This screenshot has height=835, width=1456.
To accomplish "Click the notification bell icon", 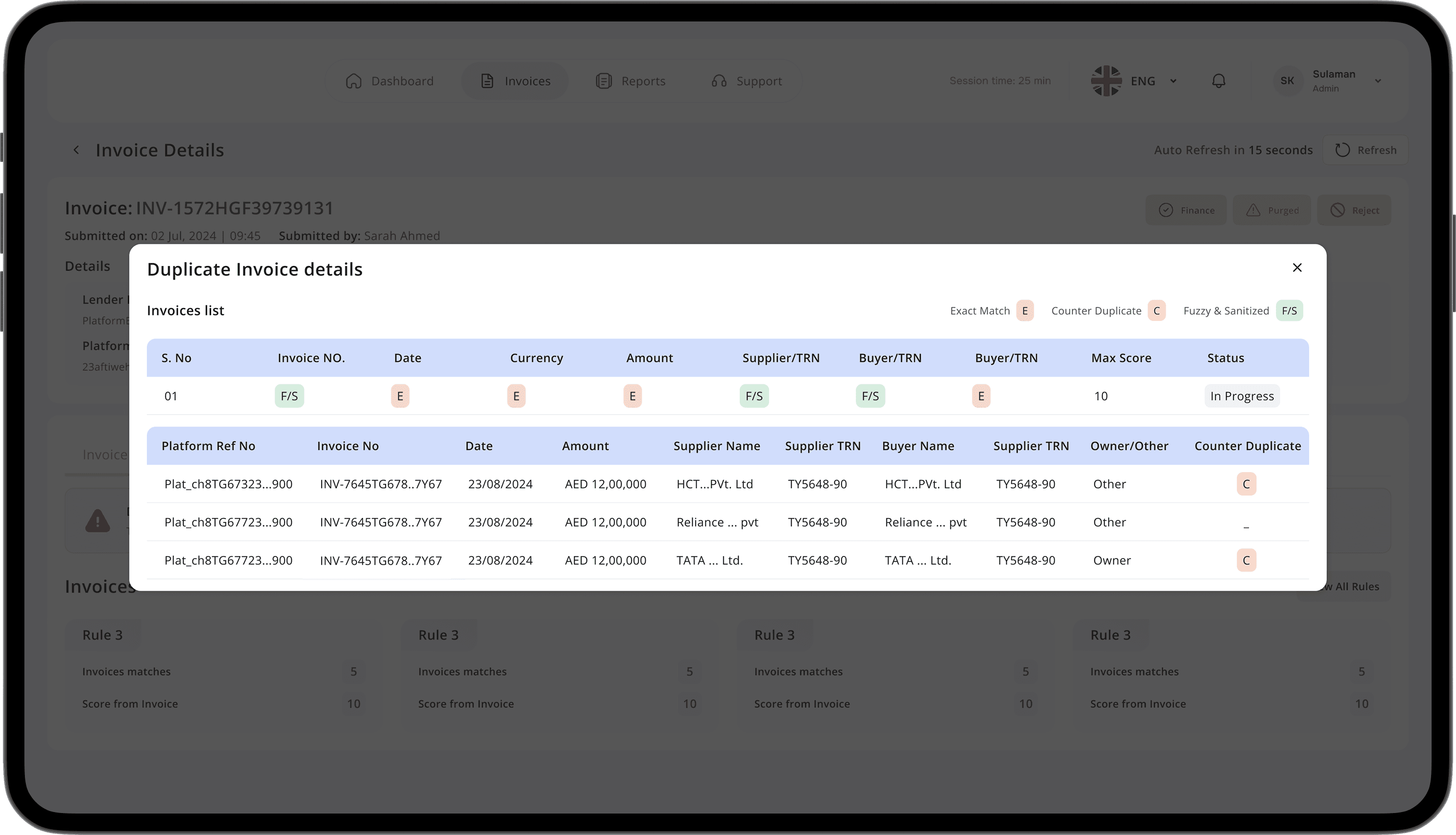I will tap(1218, 81).
